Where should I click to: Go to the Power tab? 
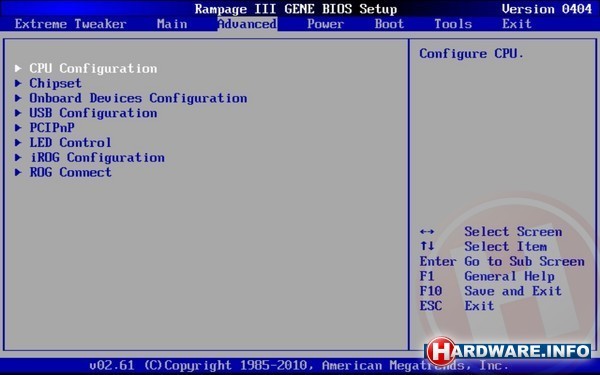(325, 24)
